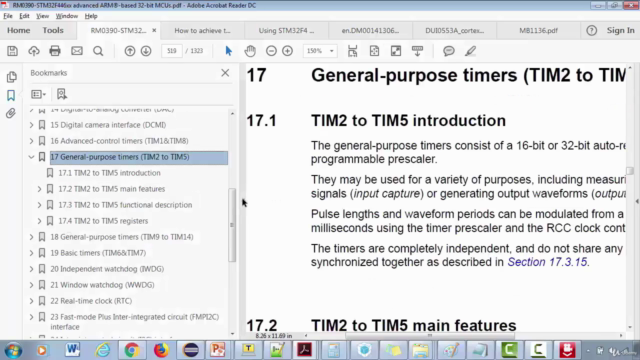Expand bookmark 15 Digital camera interface

click(31, 125)
